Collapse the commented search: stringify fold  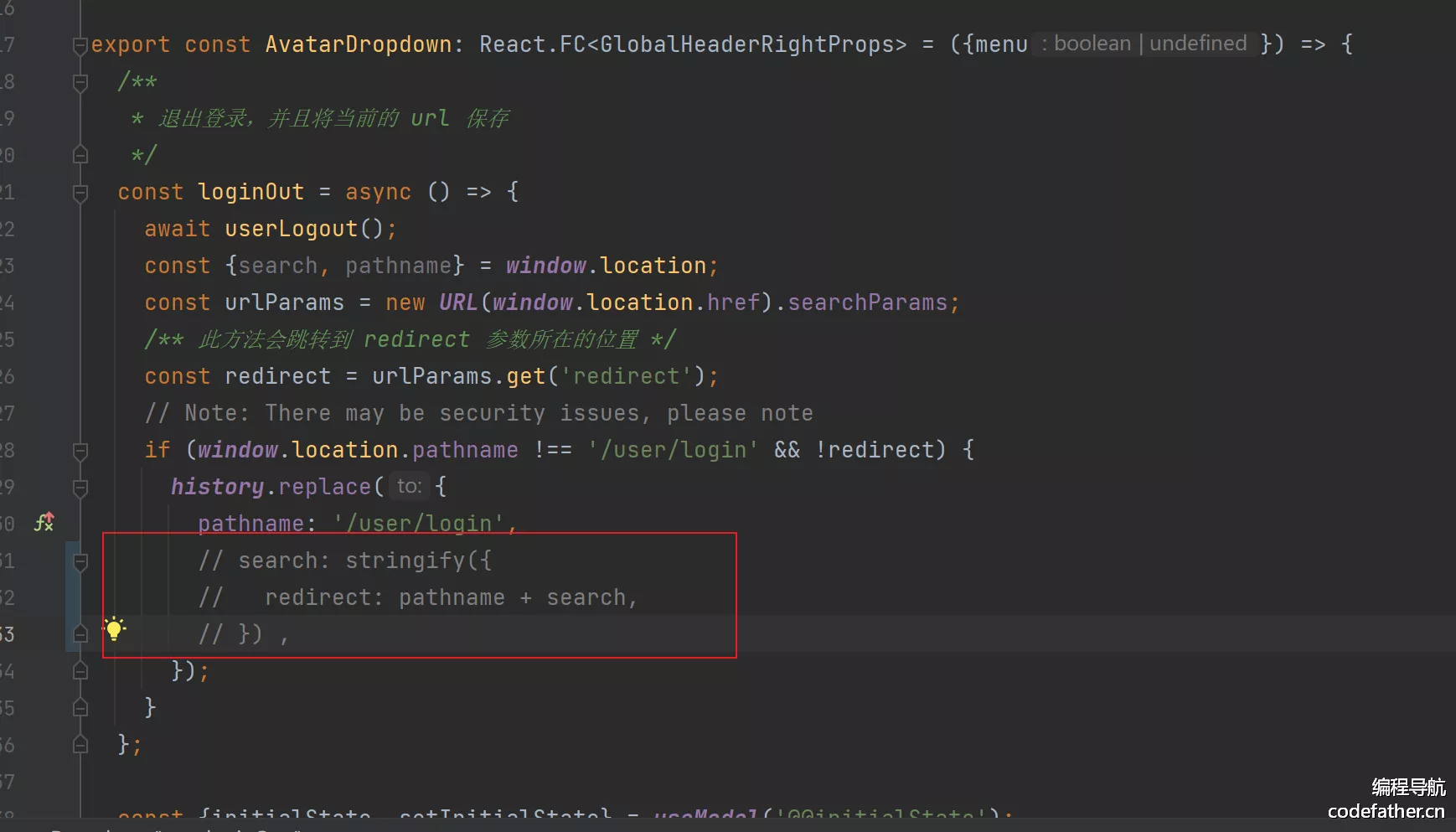click(80, 561)
